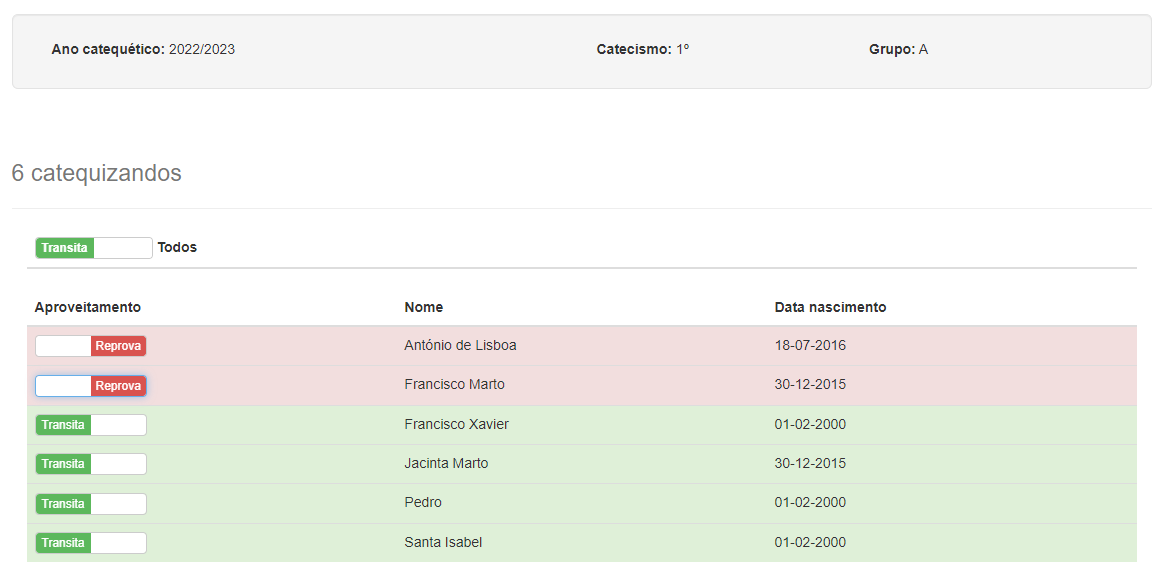This screenshot has height=575, width=1167.
Task: Click the Nome column header
Action: pos(424,307)
